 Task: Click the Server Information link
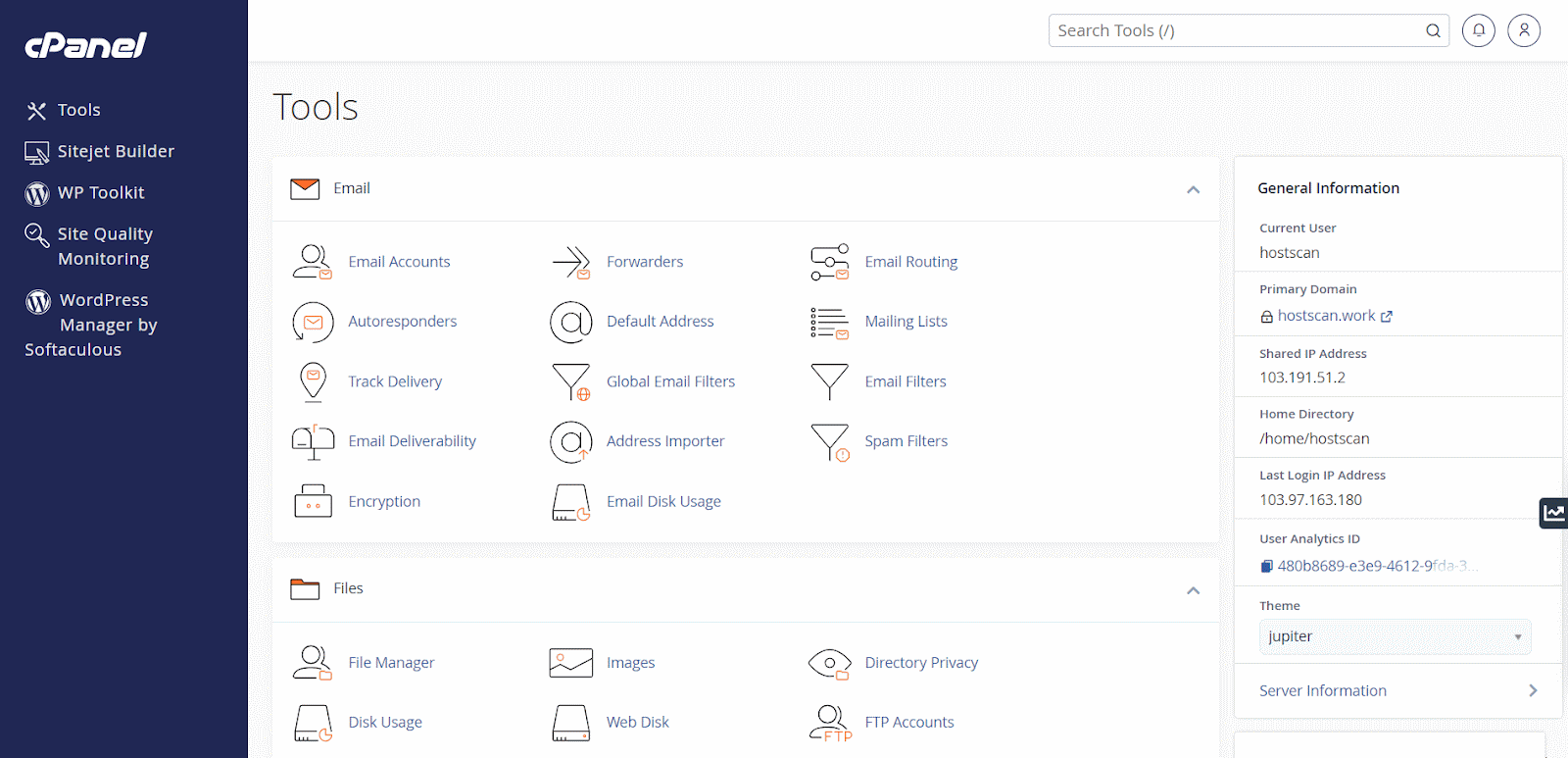coord(1323,690)
